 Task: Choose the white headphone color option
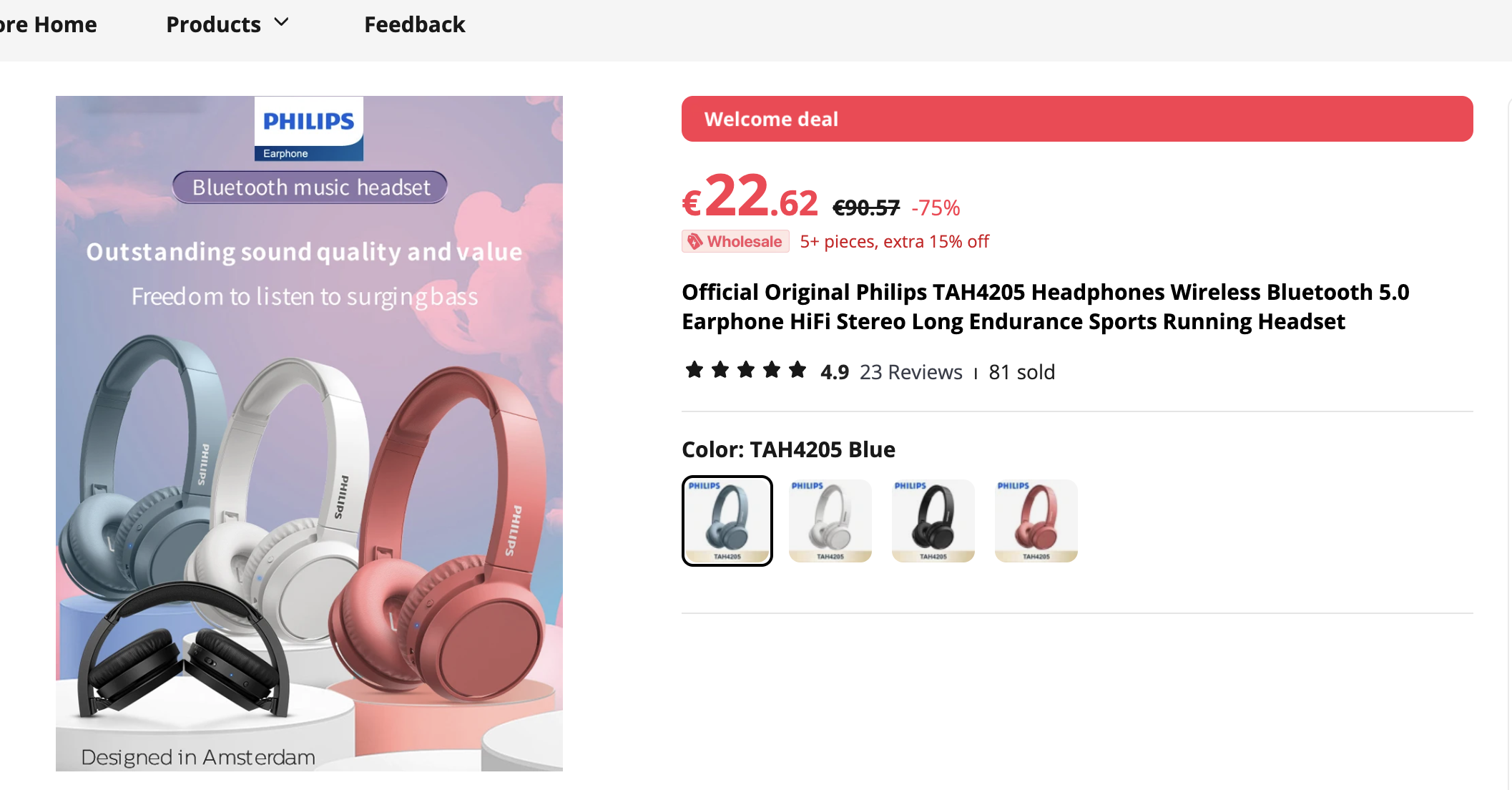830,521
